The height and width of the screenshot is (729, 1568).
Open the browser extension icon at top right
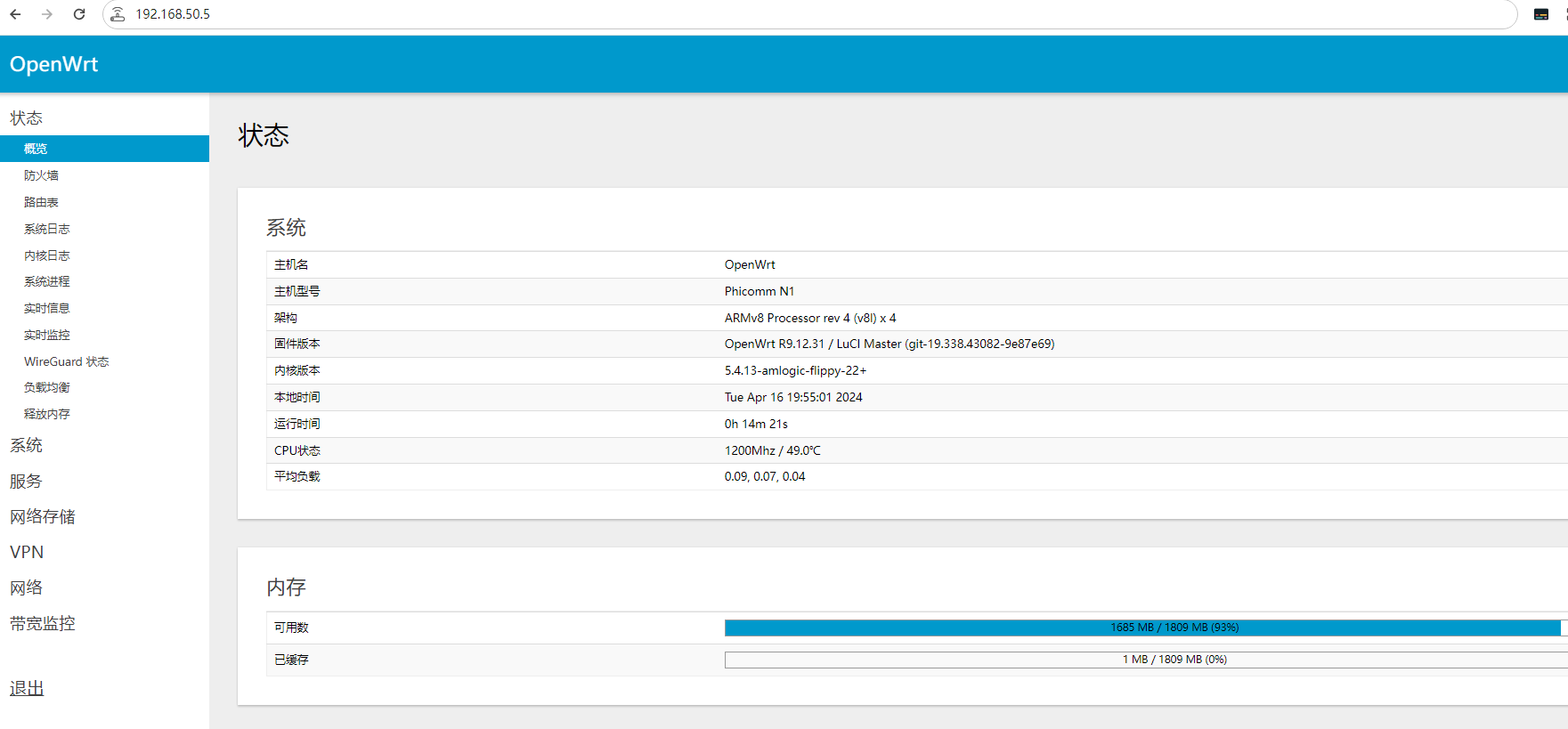point(1541,14)
